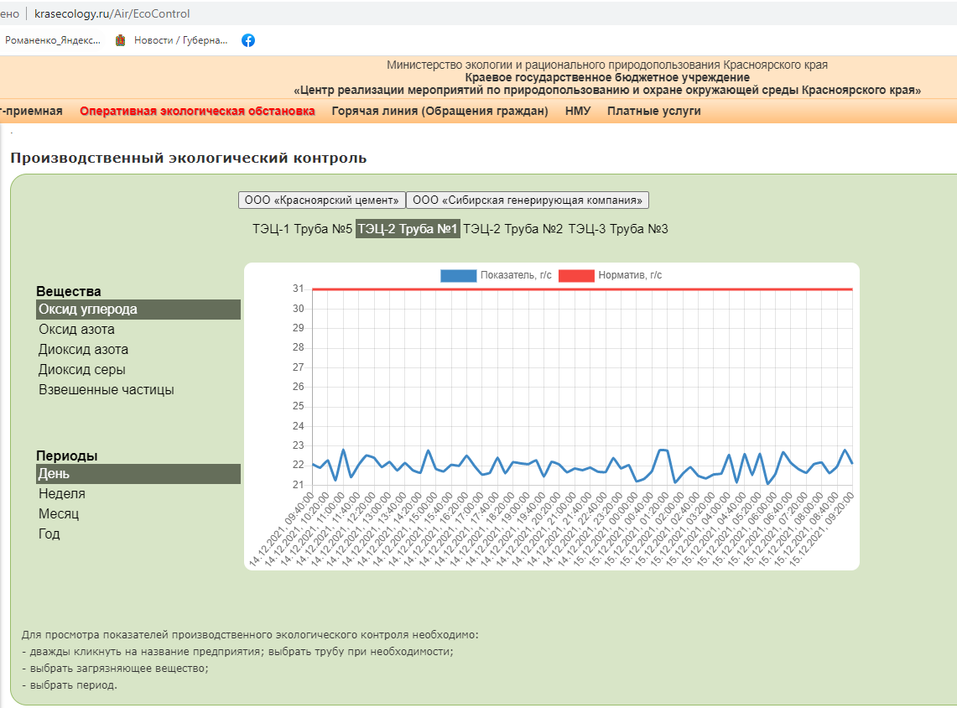
Task: Click the ООО «Красноярский цемент» button
Action: (x=322, y=200)
